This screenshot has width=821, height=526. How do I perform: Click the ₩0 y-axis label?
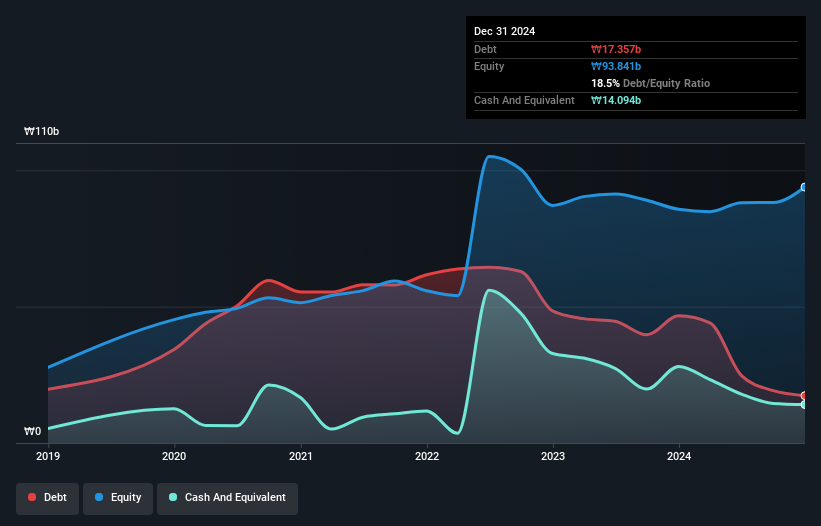coord(32,431)
